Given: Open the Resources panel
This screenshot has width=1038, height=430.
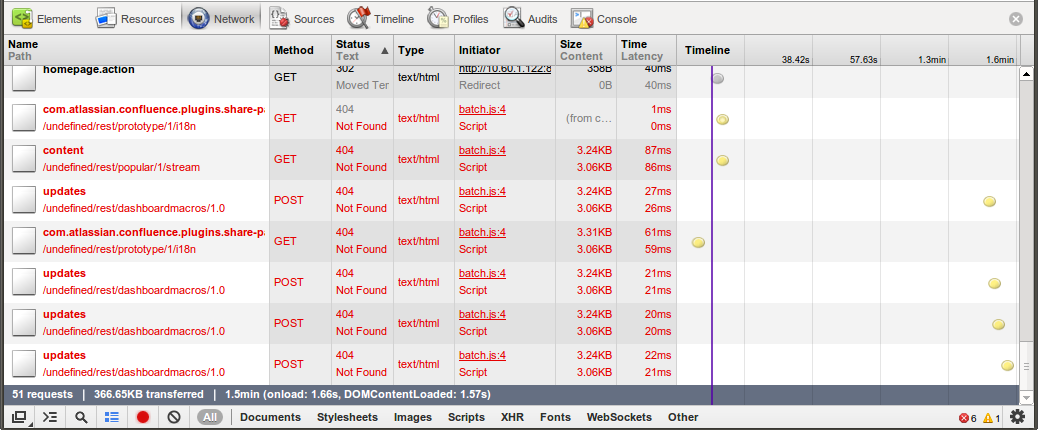Looking at the screenshot, I should 135,19.
